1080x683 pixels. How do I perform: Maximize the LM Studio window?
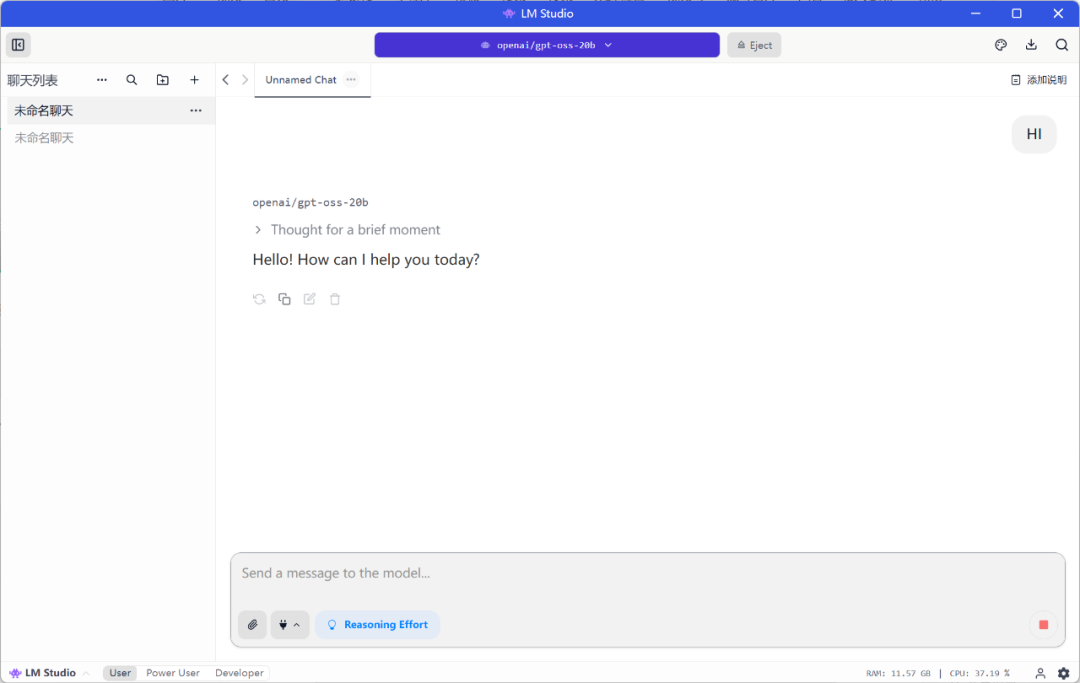tap(1017, 13)
